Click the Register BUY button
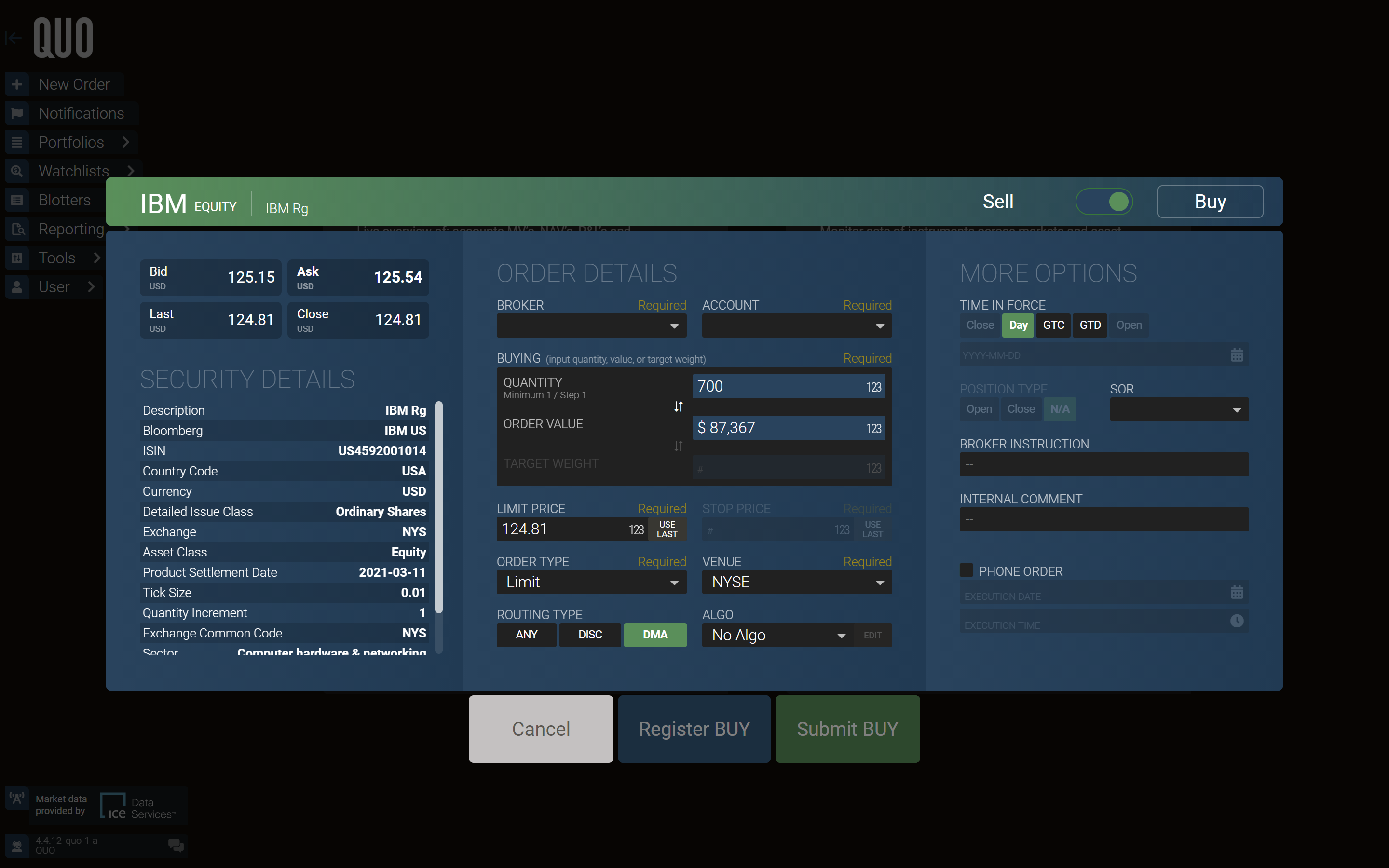The height and width of the screenshot is (868, 1389). click(694, 729)
